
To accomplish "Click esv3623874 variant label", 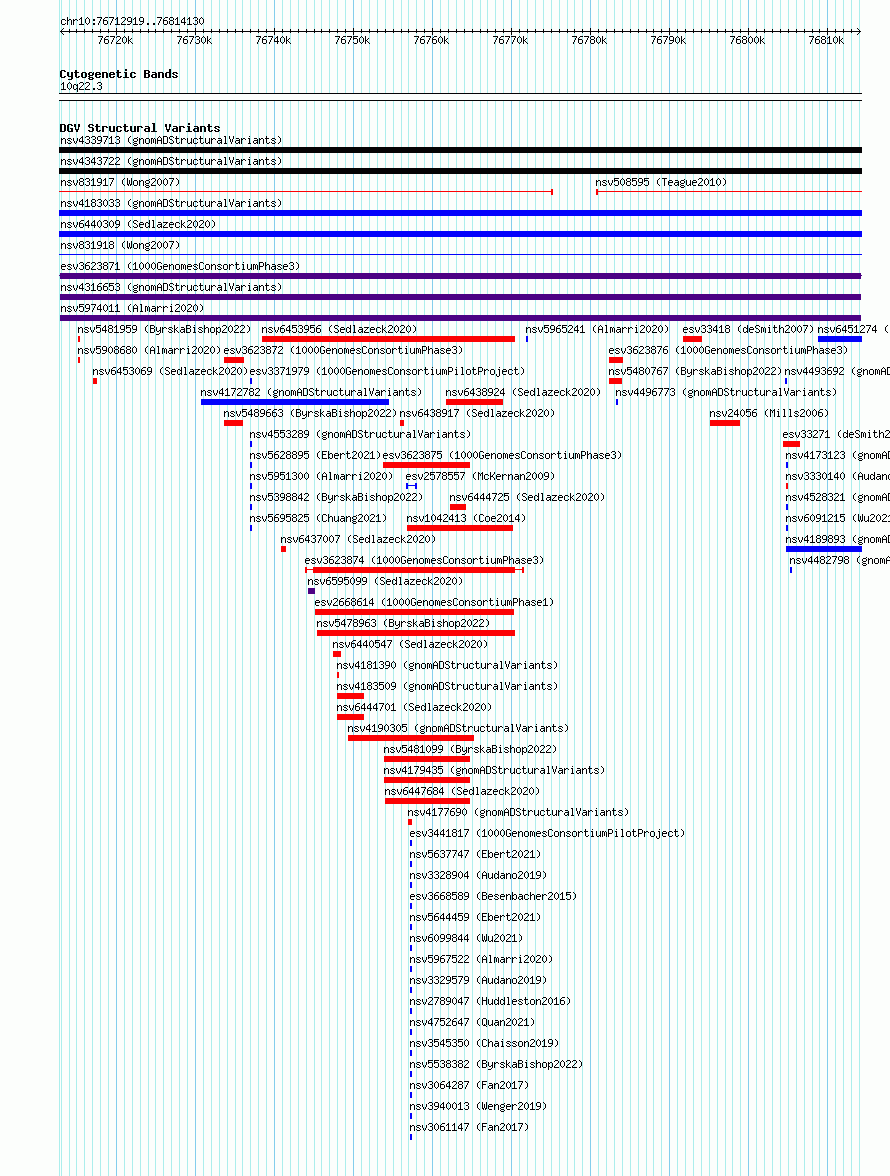I will click(x=424, y=560).
